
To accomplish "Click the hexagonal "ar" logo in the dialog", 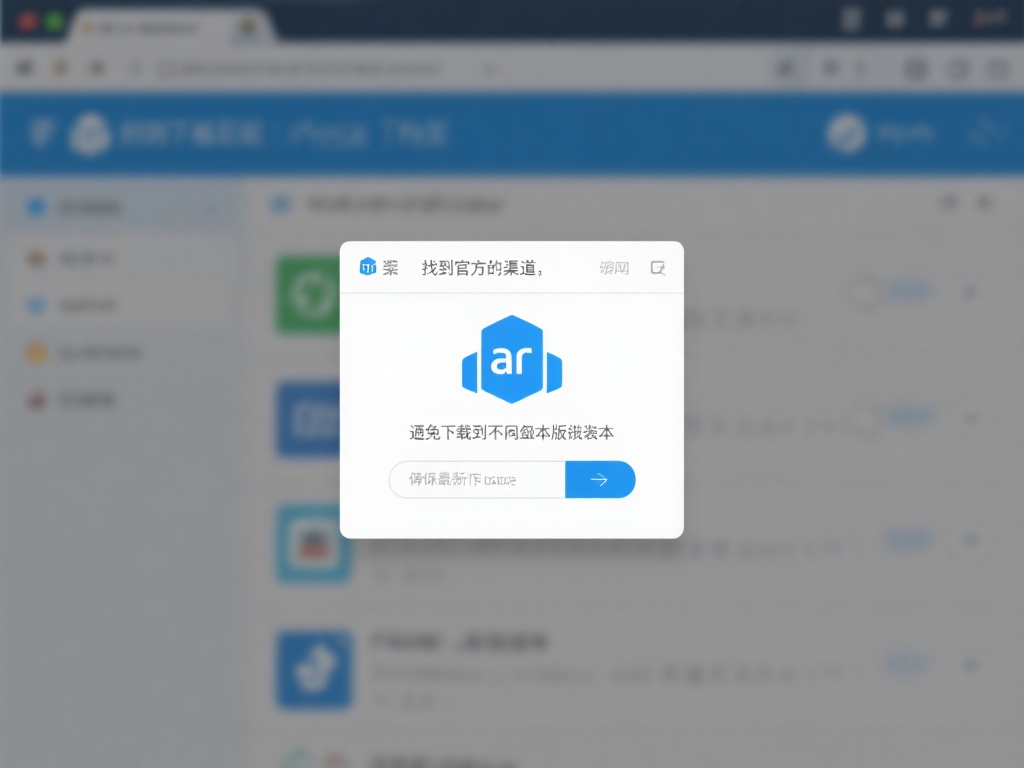I will pyautogui.click(x=512, y=357).
